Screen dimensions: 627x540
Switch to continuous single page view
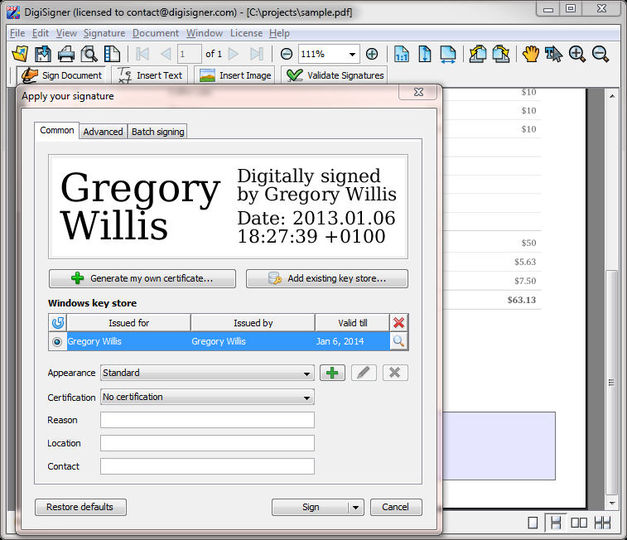click(556, 522)
